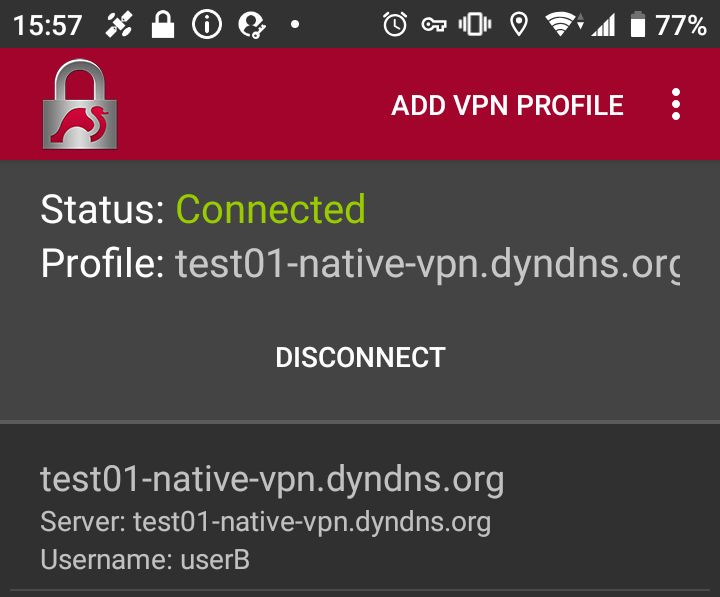Tap the location pin status icon
Viewport: 720px width, 597px height.
(518, 25)
